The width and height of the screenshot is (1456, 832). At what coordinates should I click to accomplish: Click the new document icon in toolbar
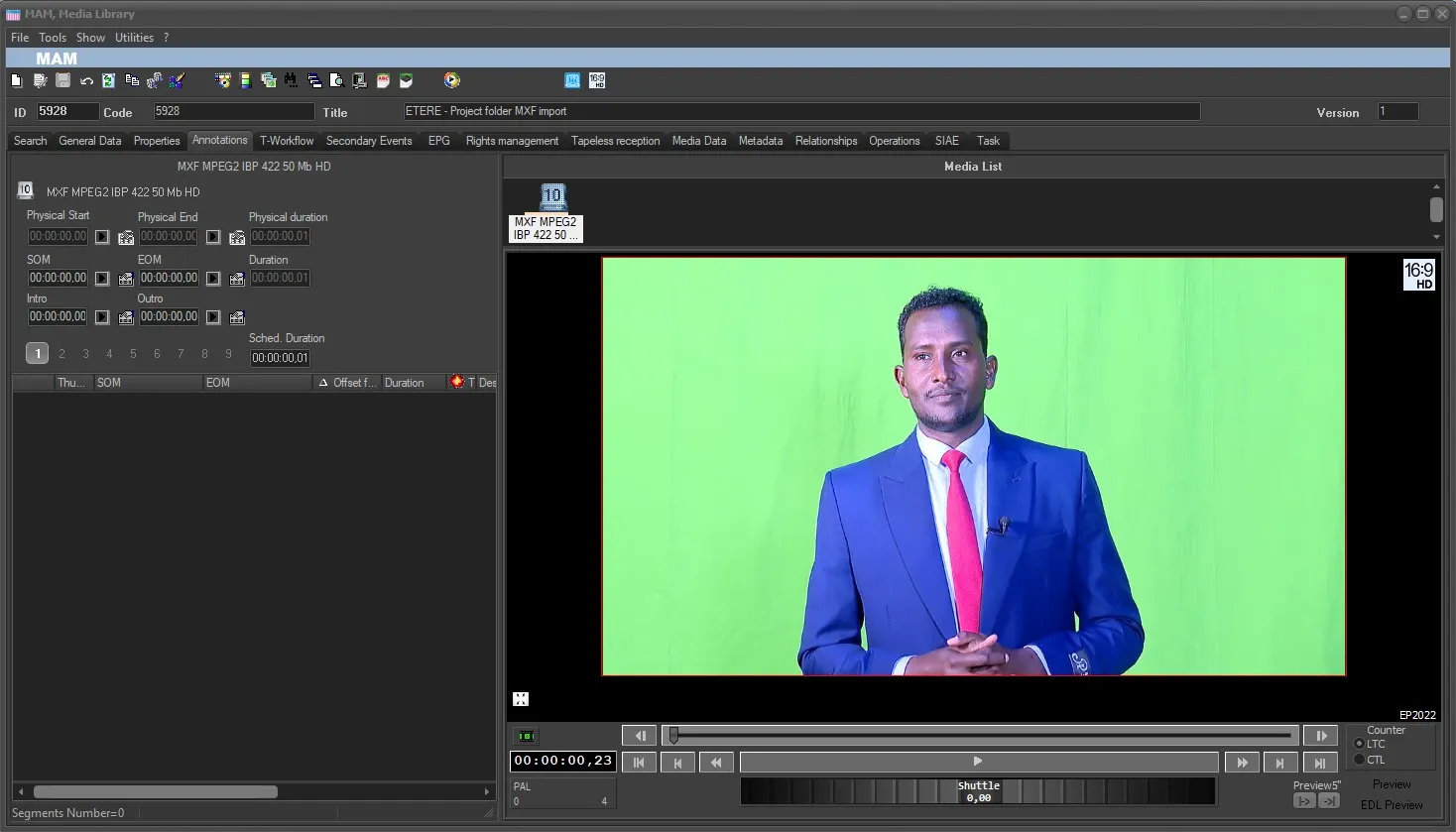[x=17, y=80]
